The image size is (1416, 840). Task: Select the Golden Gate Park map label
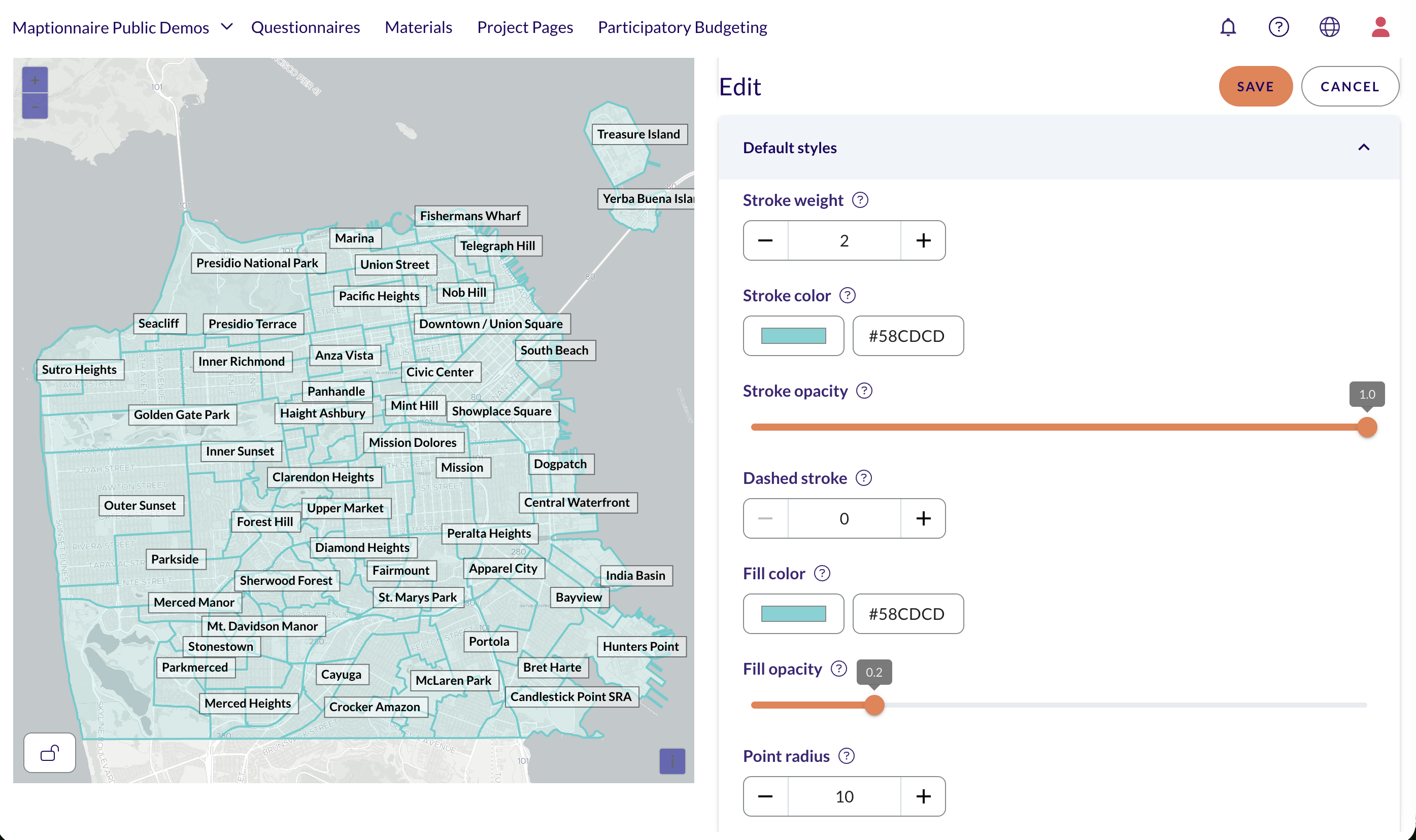point(182,415)
